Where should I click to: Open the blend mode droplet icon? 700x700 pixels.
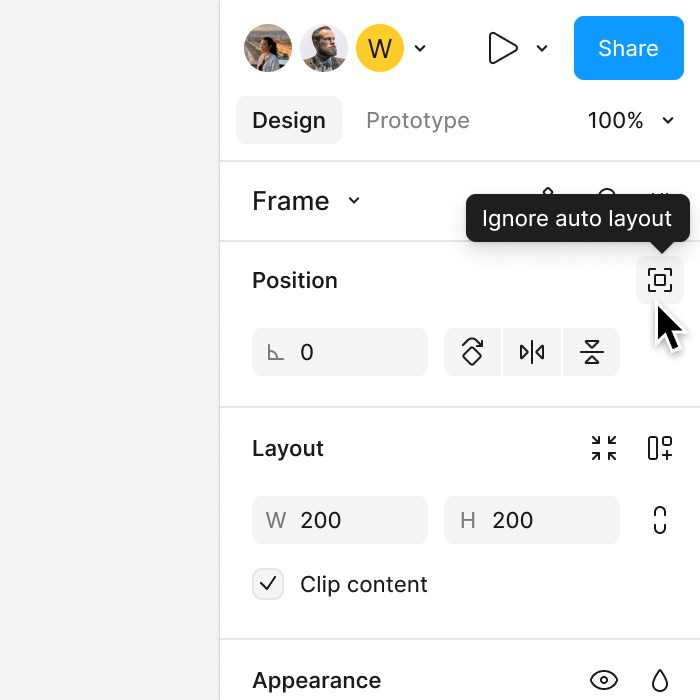click(660, 681)
